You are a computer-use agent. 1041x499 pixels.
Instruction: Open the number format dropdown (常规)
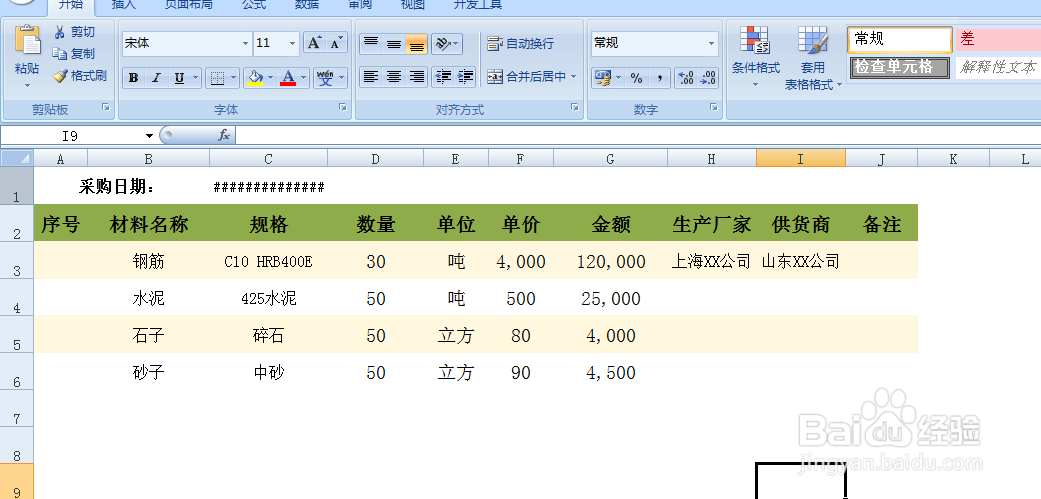(x=712, y=43)
